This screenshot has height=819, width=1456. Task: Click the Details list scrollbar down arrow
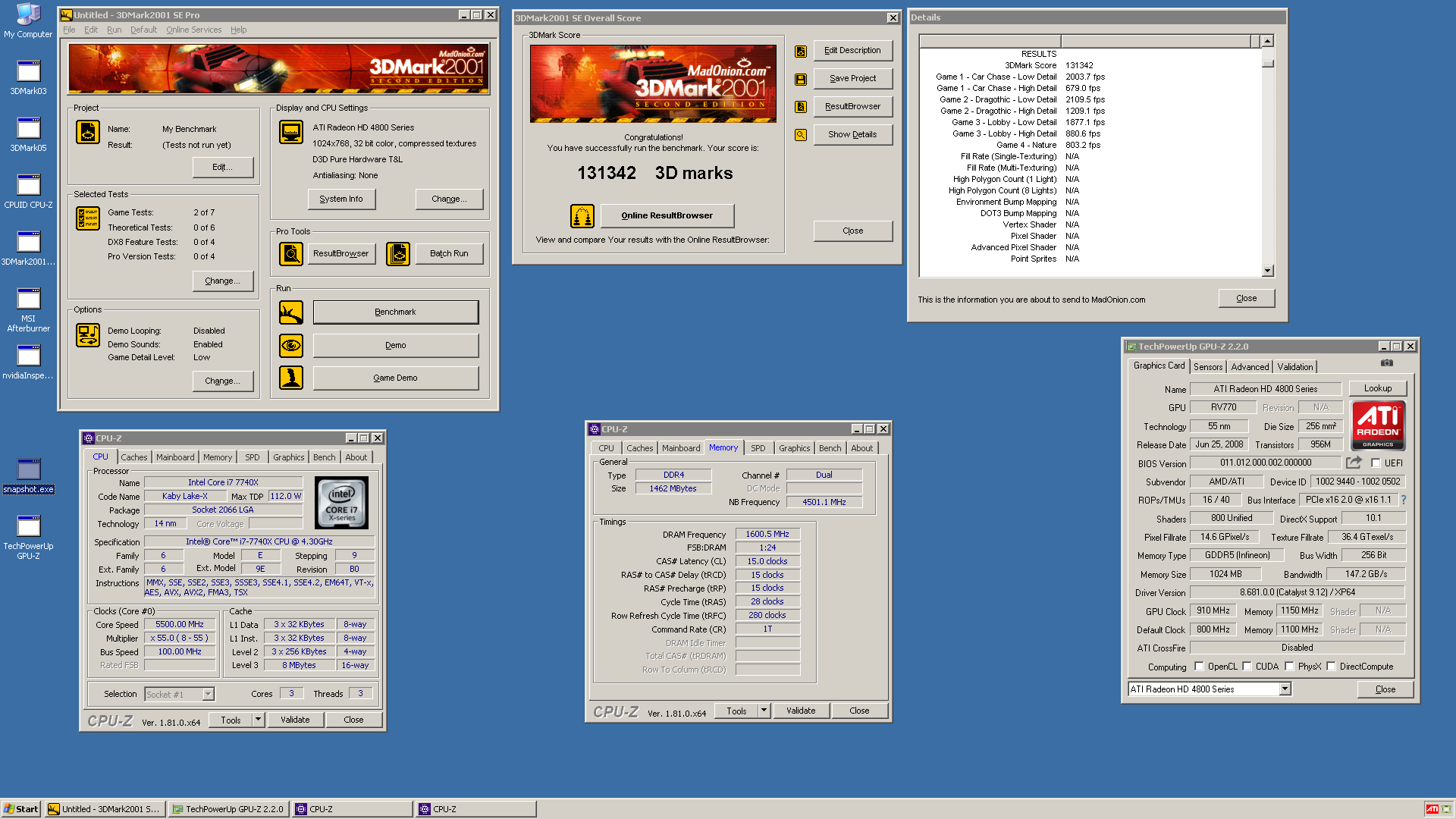click(1267, 271)
